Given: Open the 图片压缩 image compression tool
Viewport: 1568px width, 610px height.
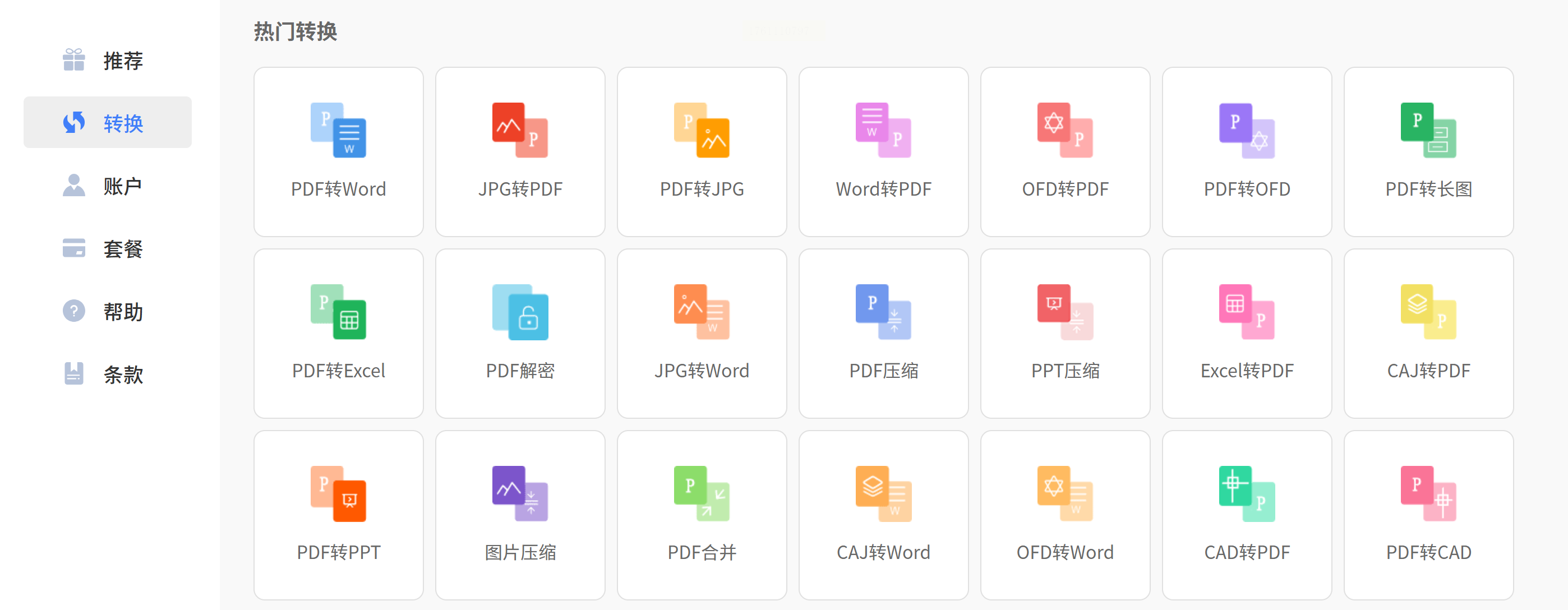Looking at the screenshot, I should (x=520, y=515).
